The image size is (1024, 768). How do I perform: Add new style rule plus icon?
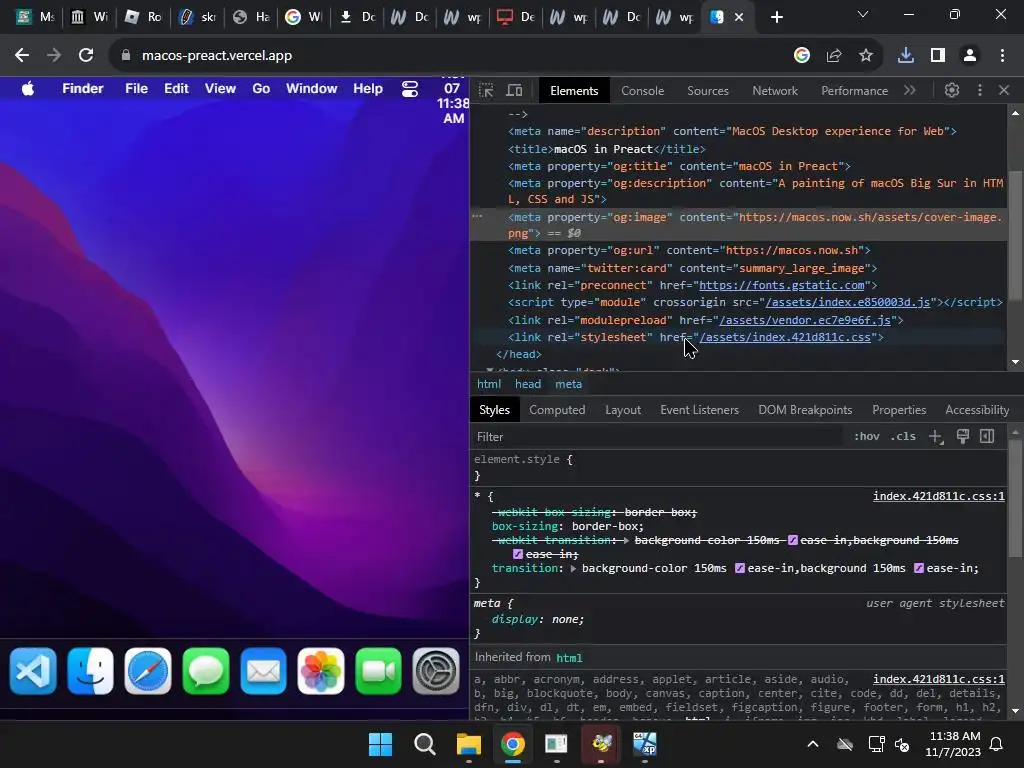[x=936, y=437]
